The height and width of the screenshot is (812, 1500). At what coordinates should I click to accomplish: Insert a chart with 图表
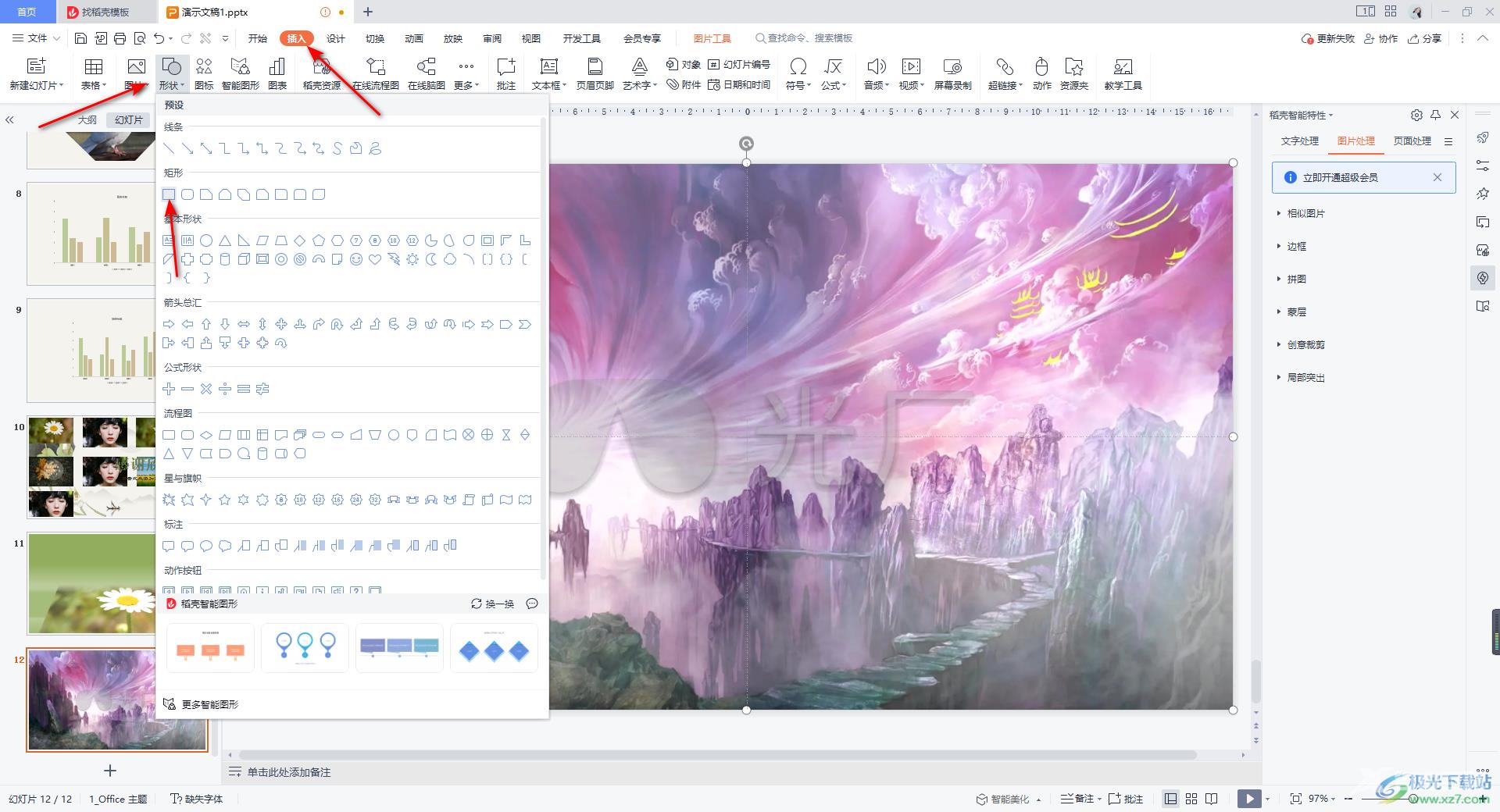point(277,74)
